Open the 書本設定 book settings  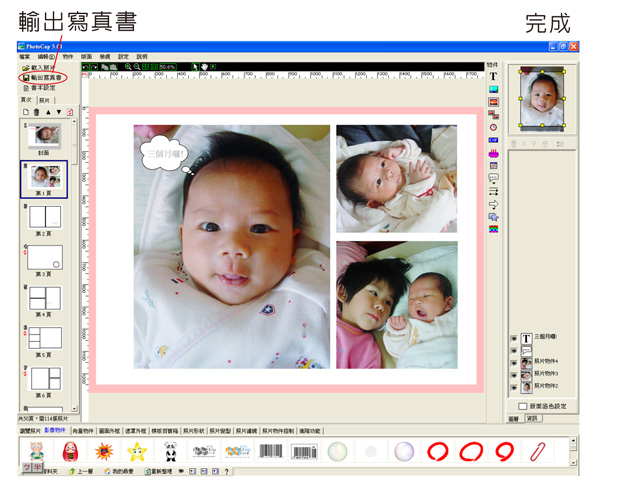pyautogui.click(x=40, y=88)
